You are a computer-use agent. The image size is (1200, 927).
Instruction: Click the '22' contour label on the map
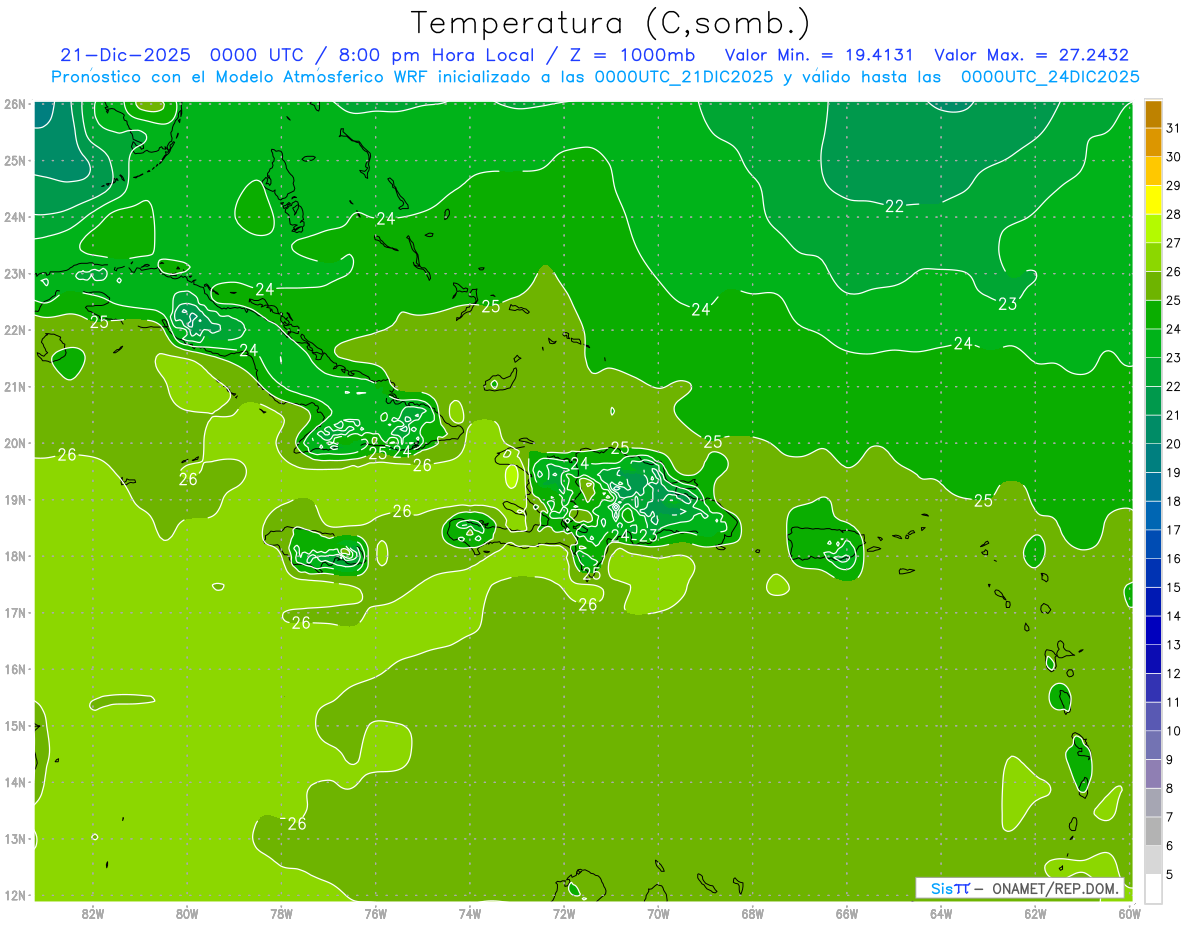click(x=894, y=206)
